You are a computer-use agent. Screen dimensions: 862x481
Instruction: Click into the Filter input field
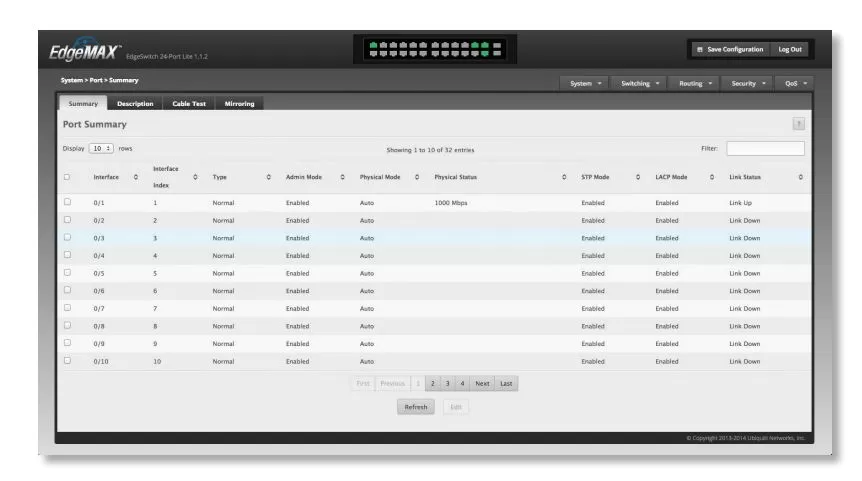[765, 148]
